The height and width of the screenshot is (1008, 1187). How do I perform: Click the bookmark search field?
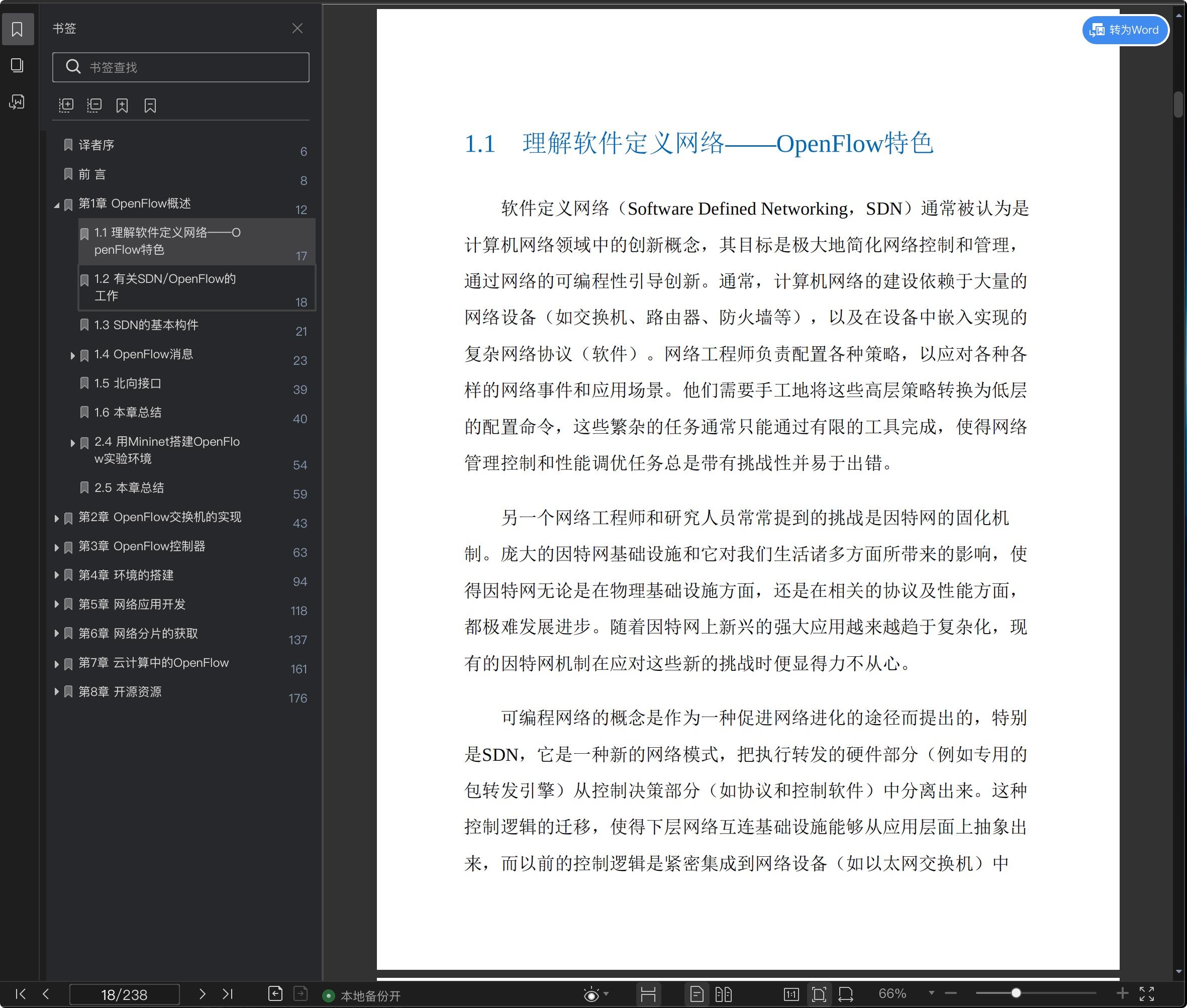tap(180, 67)
